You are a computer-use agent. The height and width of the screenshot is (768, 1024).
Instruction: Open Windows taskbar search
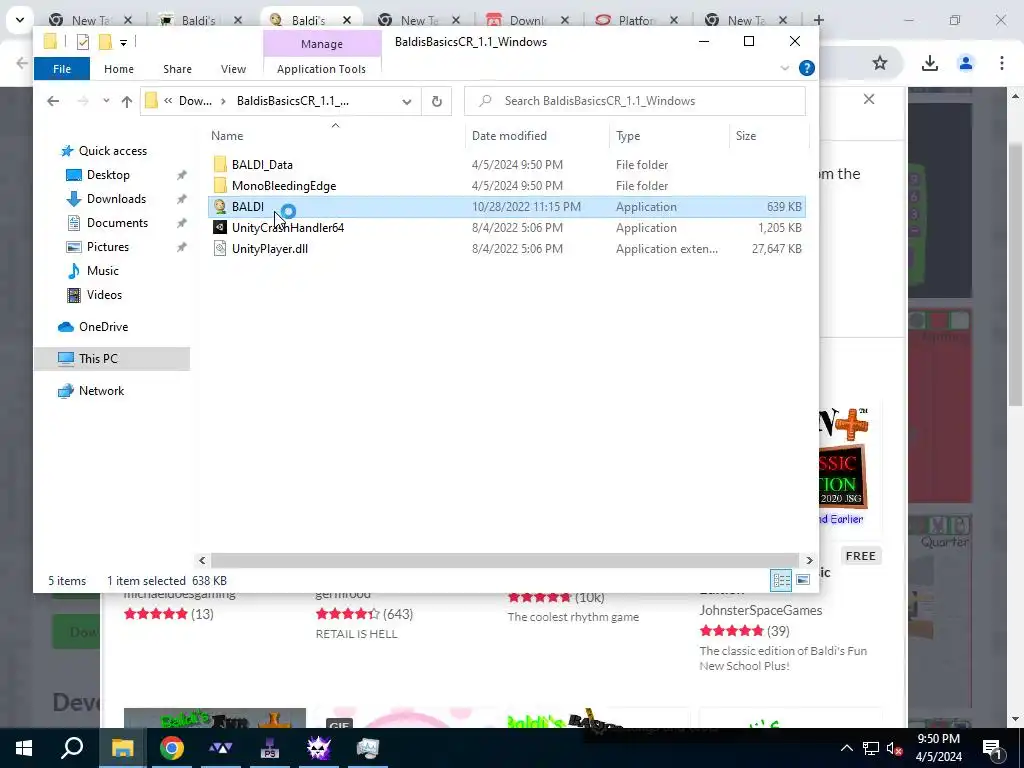tap(72, 748)
